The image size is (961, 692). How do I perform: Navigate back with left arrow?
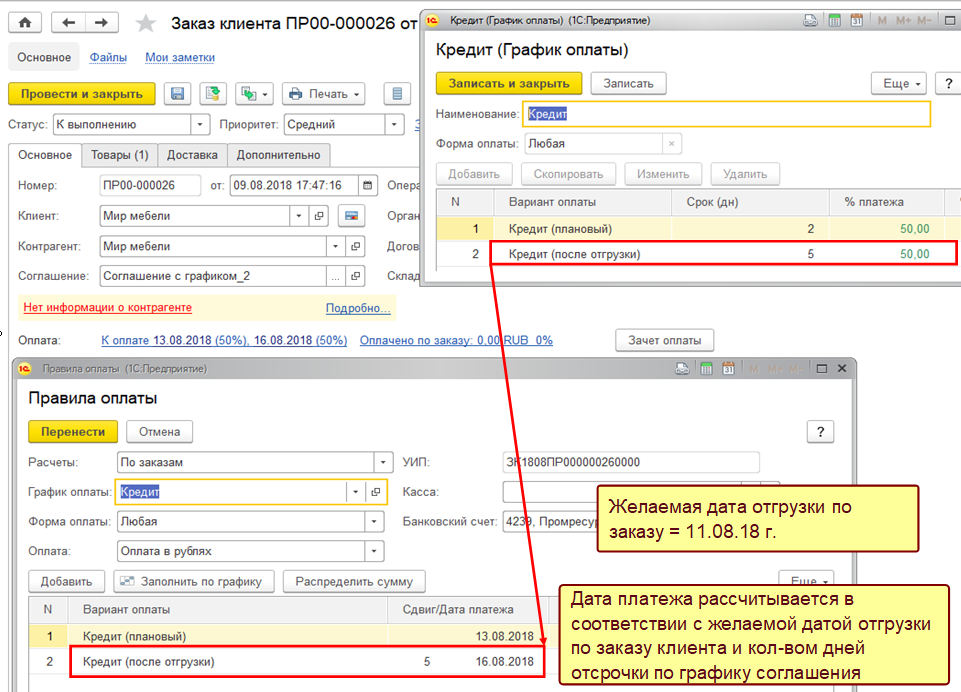[68, 23]
